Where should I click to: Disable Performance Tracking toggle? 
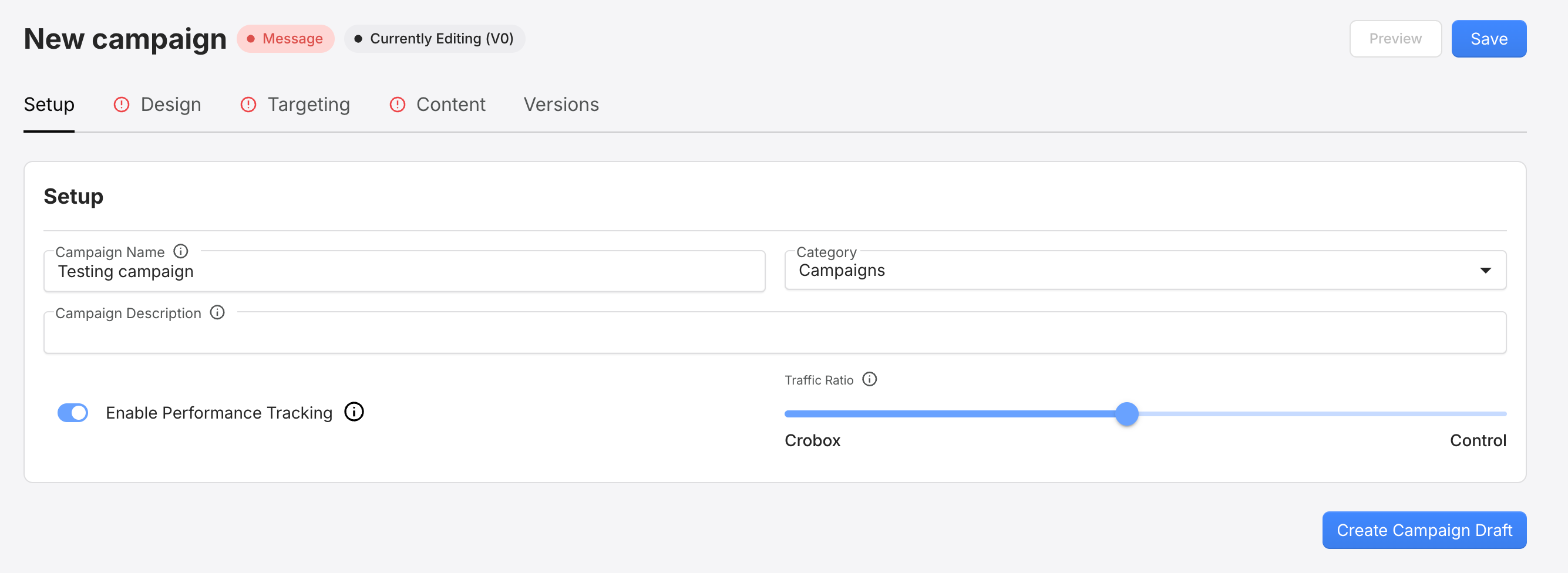(x=72, y=412)
